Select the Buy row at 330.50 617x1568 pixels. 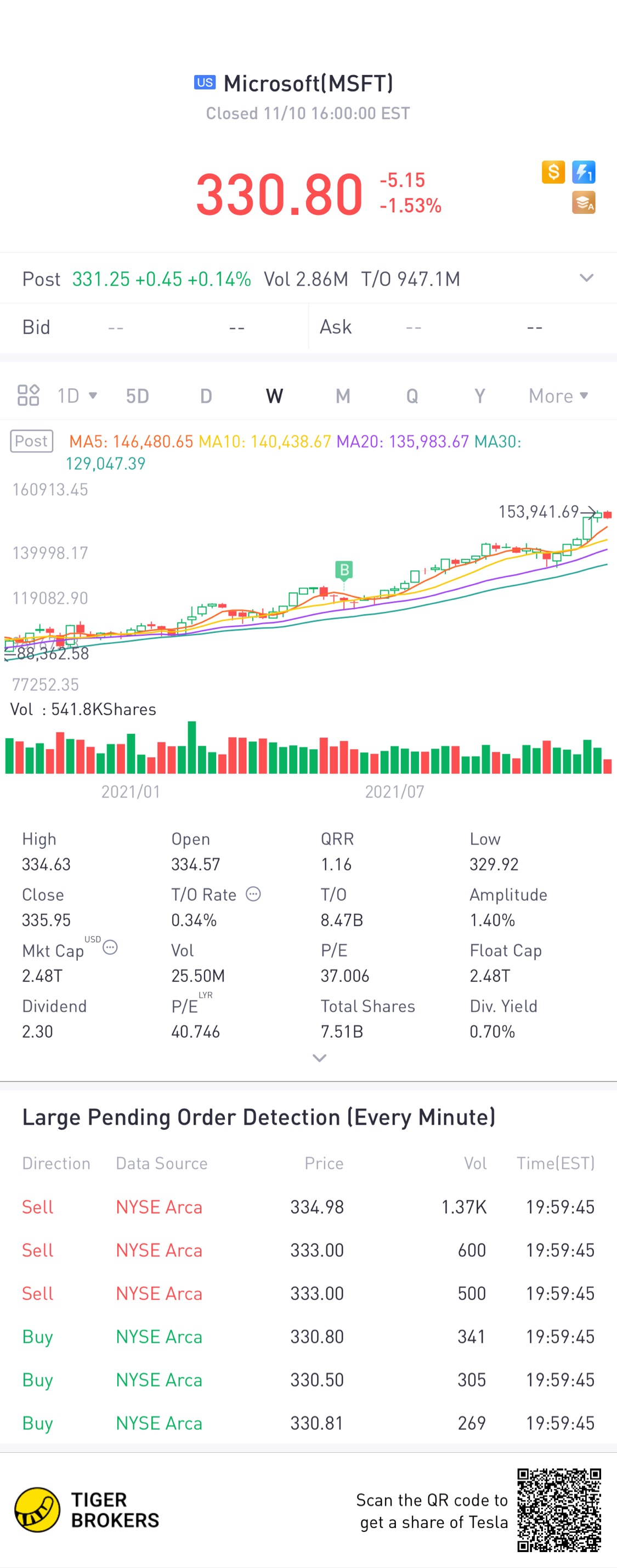308,1379
